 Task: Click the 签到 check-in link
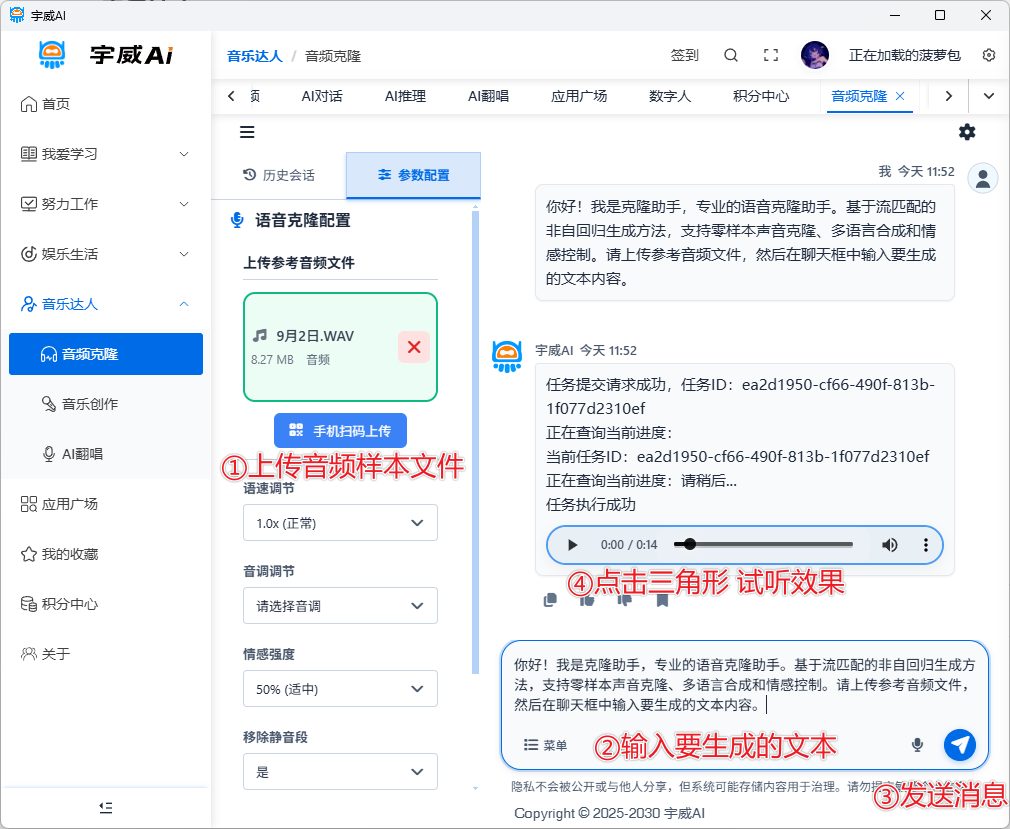pos(685,55)
